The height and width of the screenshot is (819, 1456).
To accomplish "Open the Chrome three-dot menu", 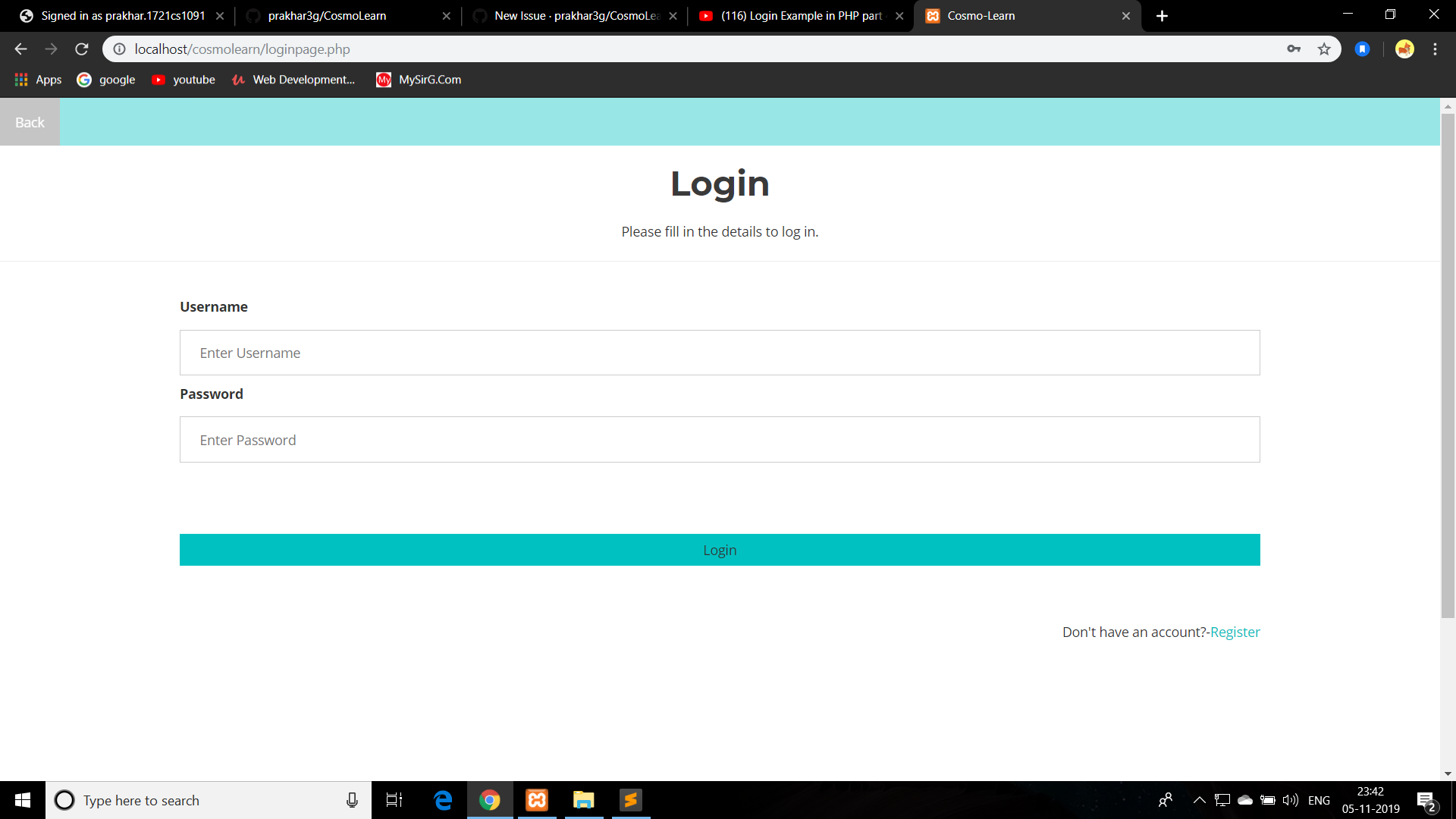I will pos(1435,49).
